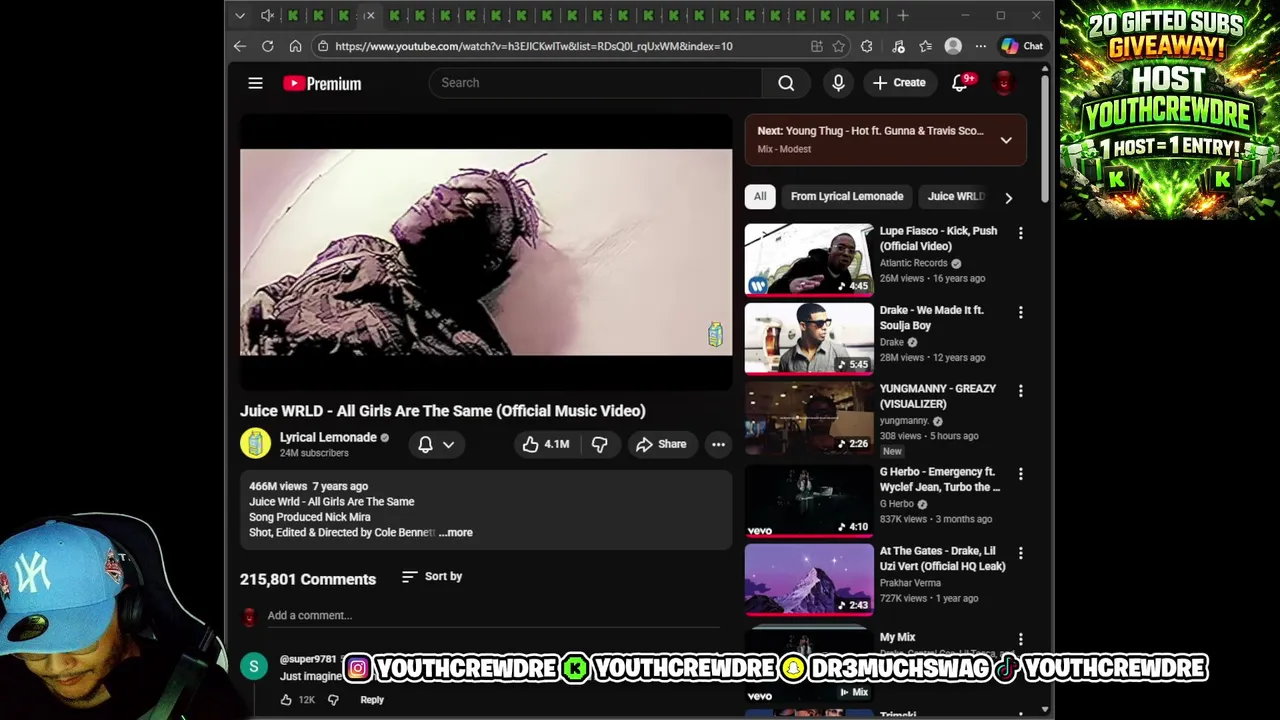
Task: Open YUNGMANNY GREAZY thumbnail
Action: tap(809, 418)
